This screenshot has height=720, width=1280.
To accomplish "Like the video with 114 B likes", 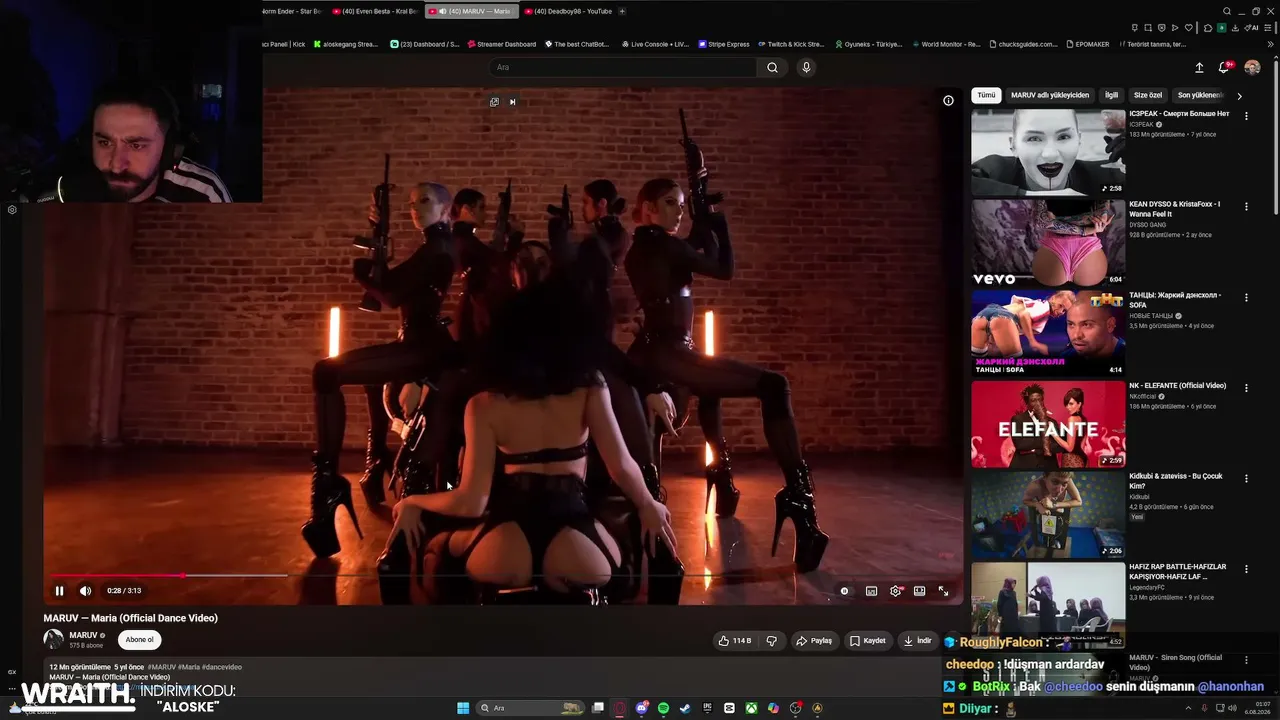I will [734, 640].
